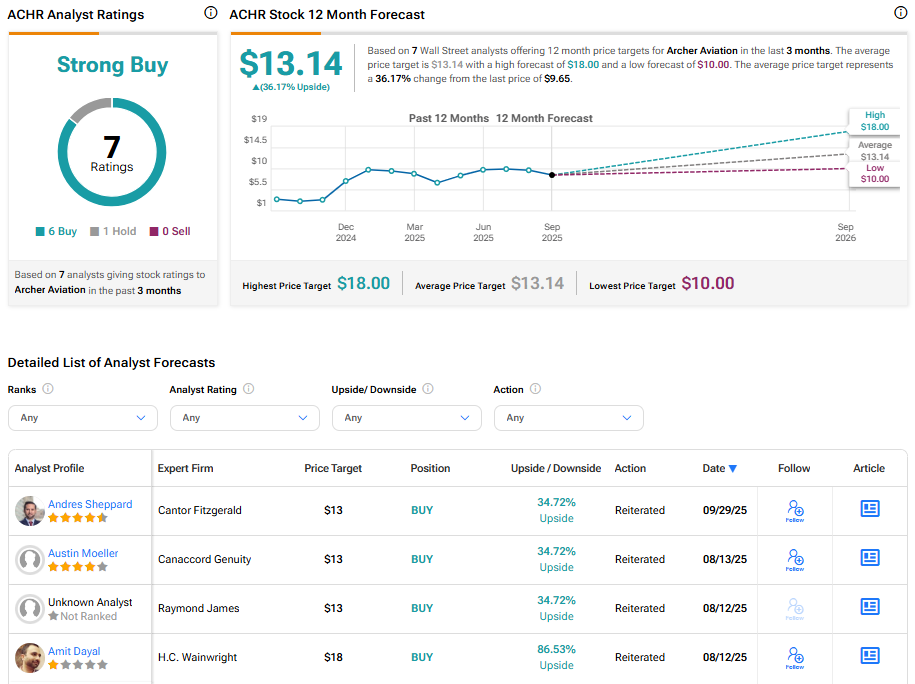Open Andres Sheppard analyst profile link
915x684 pixels.
tap(90, 504)
